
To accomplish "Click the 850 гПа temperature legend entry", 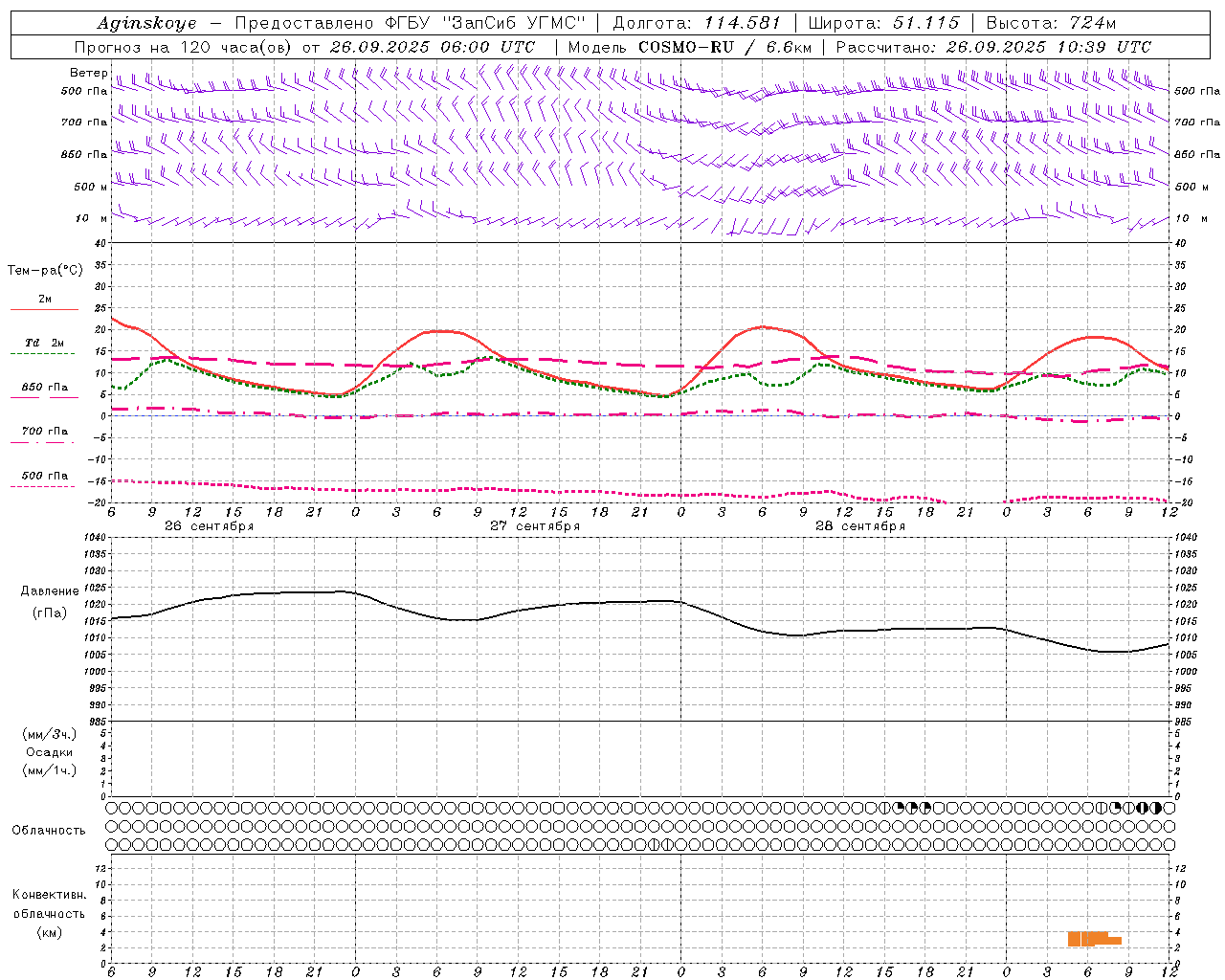I will click(x=45, y=388).
